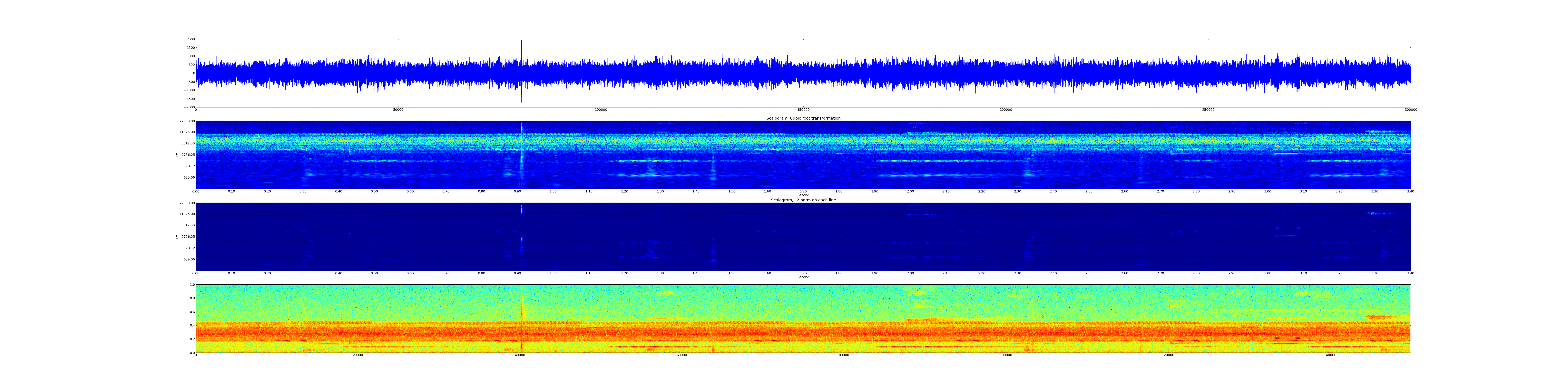Click the 3.40 second tick under the L2 norm scalogram
The width and height of the screenshot is (1568, 392).
(1410, 273)
